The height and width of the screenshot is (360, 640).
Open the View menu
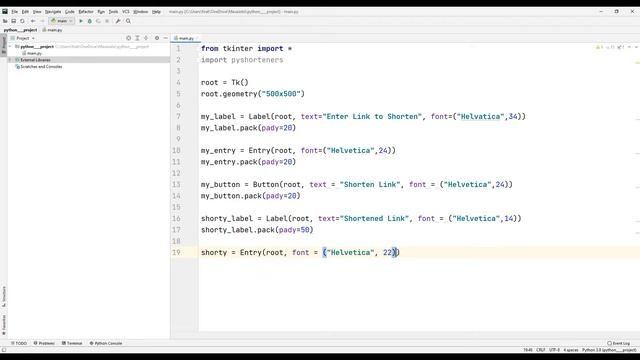(x=37, y=12)
